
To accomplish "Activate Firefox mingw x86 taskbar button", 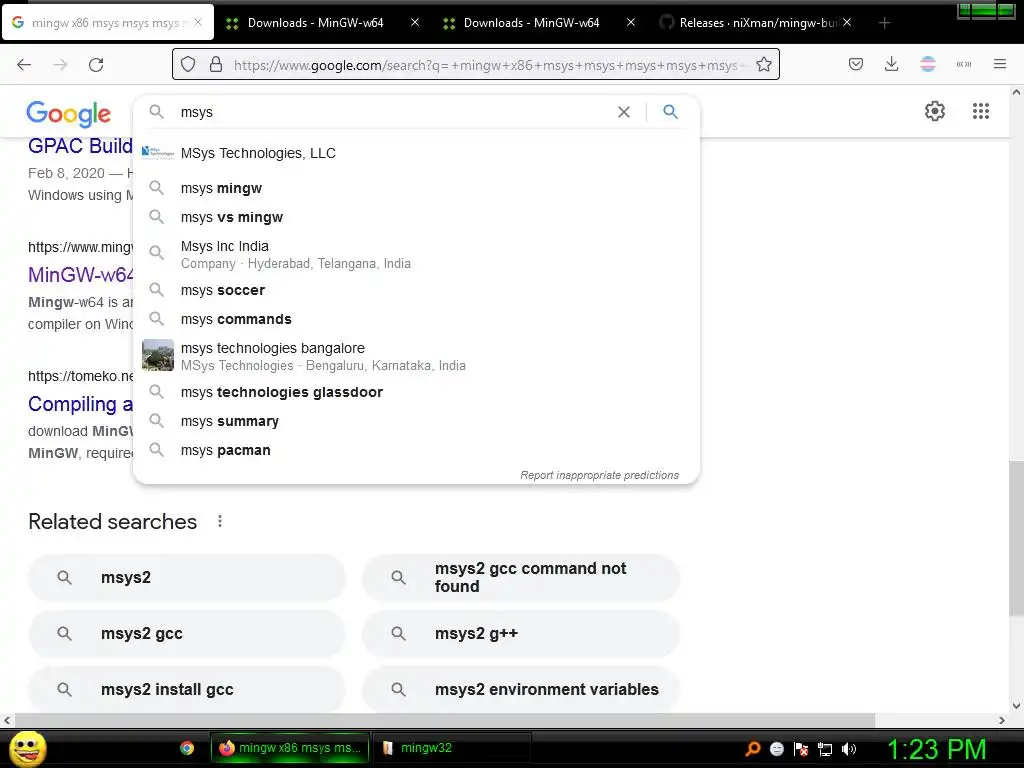I will [290, 748].
